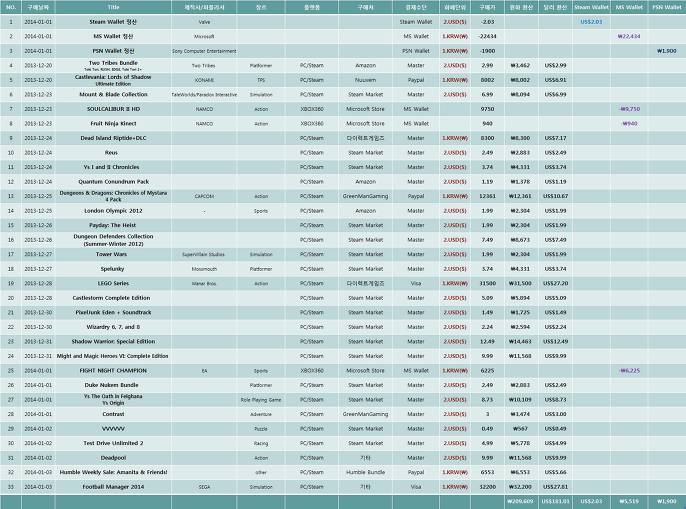Select 'FIGHT NIGHT CHAMPION' cell
Screen dimensions: 686x509
click(113, 370)
